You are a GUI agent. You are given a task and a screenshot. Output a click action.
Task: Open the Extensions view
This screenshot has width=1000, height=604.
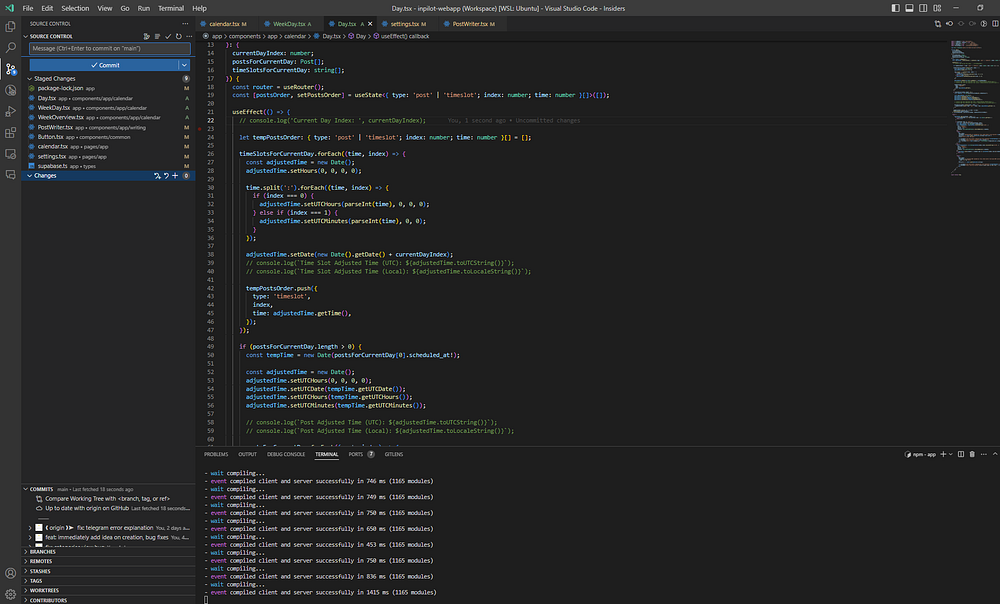click(11, 134)
